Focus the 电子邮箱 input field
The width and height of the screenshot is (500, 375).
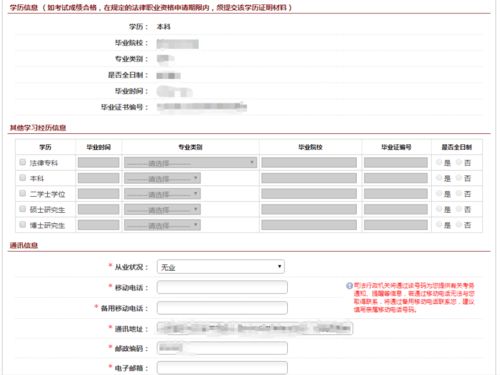pyautogui.click(x=222, y=368)
